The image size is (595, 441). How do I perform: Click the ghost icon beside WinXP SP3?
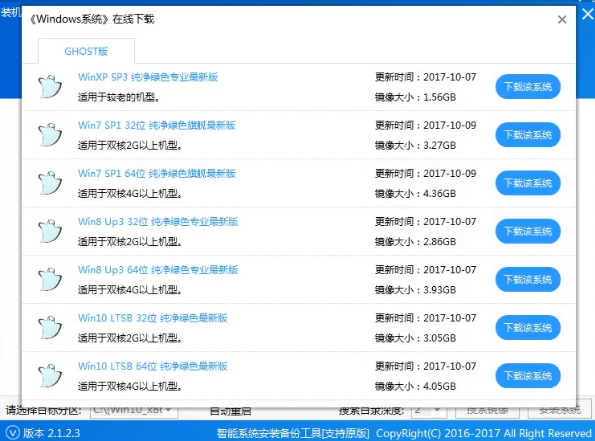50,87
